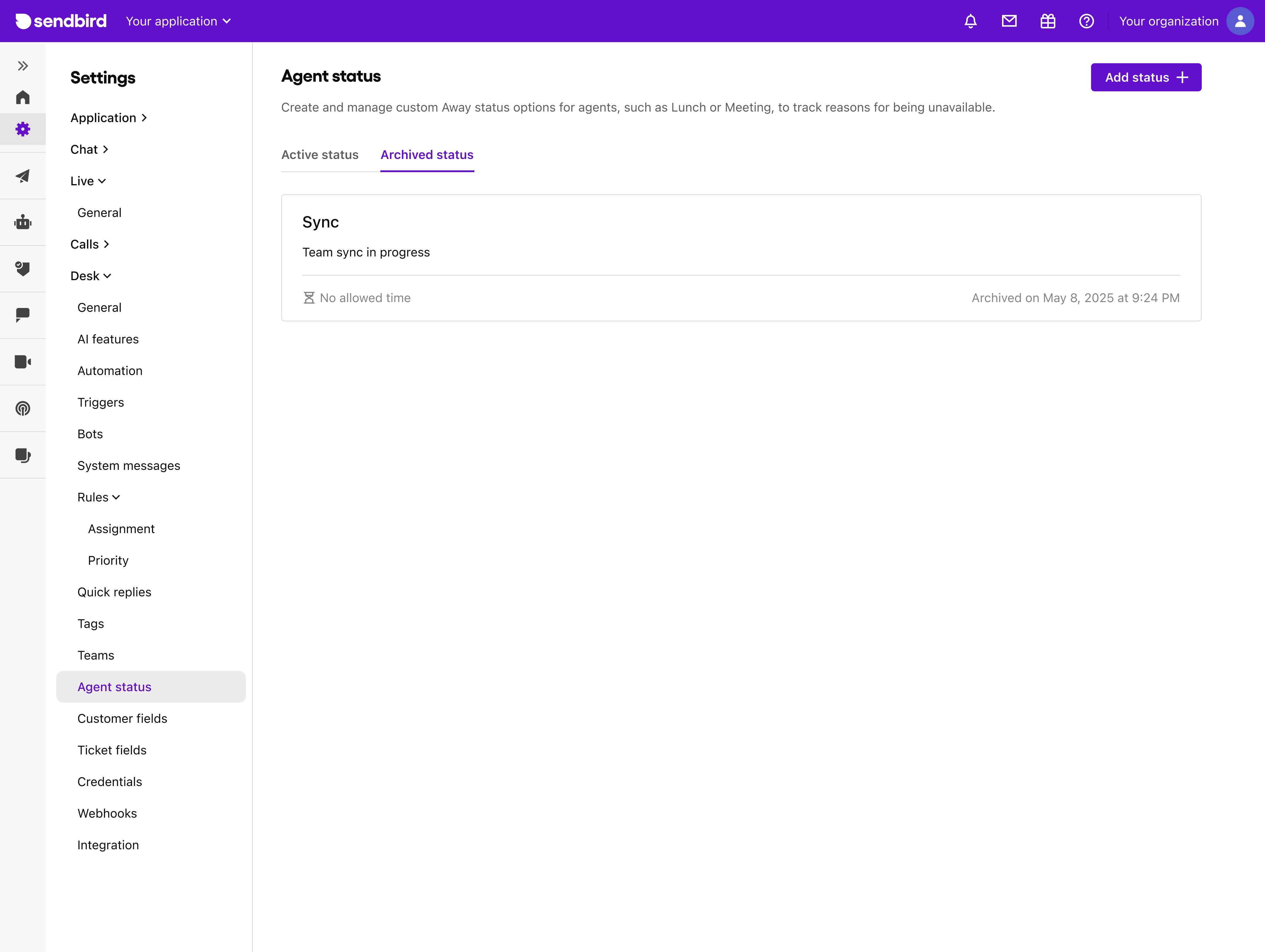Click the Add status button
The image size is (1265, 952).
(x=1146, y=77)
